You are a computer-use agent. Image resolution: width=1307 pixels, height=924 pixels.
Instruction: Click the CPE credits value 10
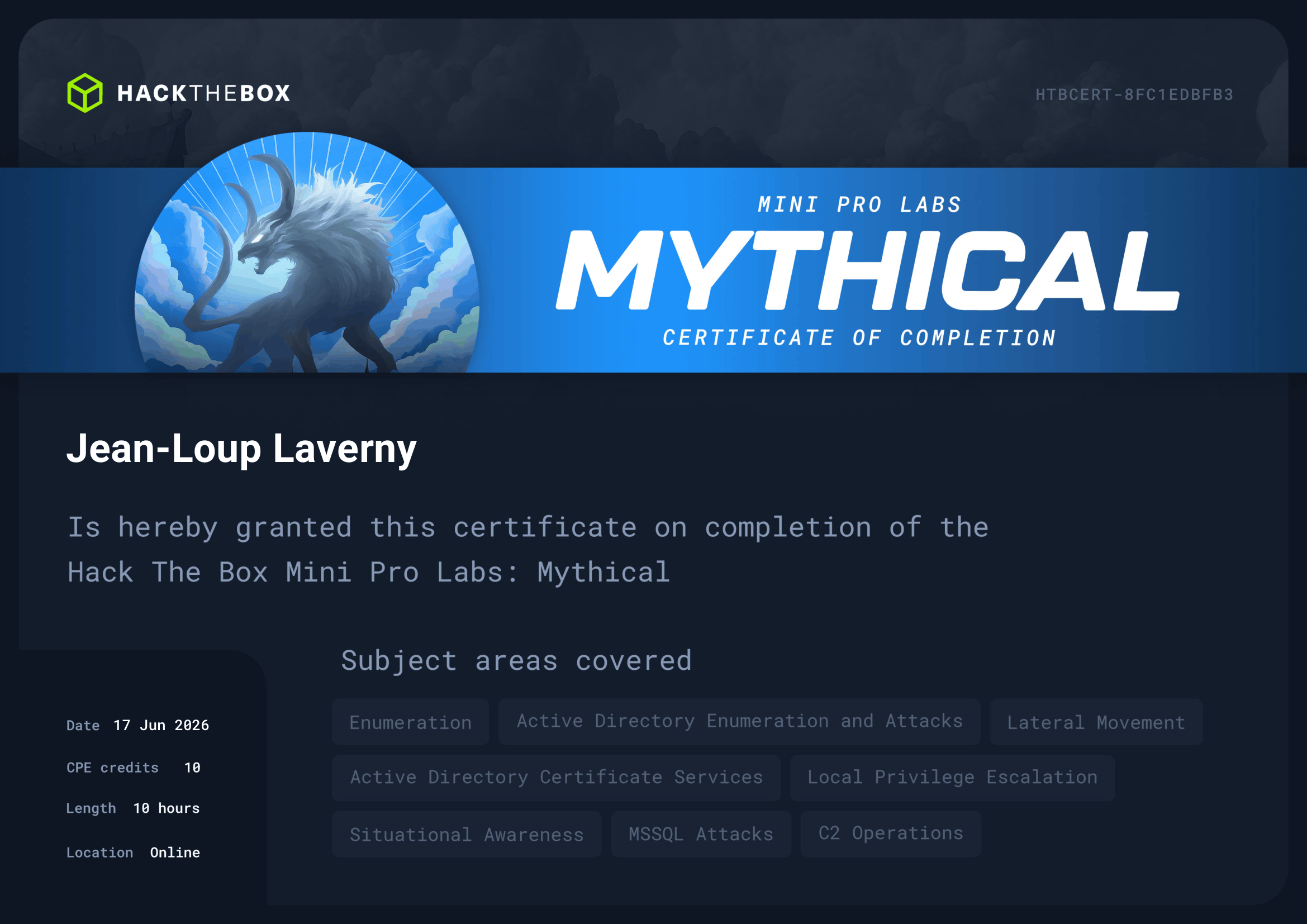click(192, 768)
